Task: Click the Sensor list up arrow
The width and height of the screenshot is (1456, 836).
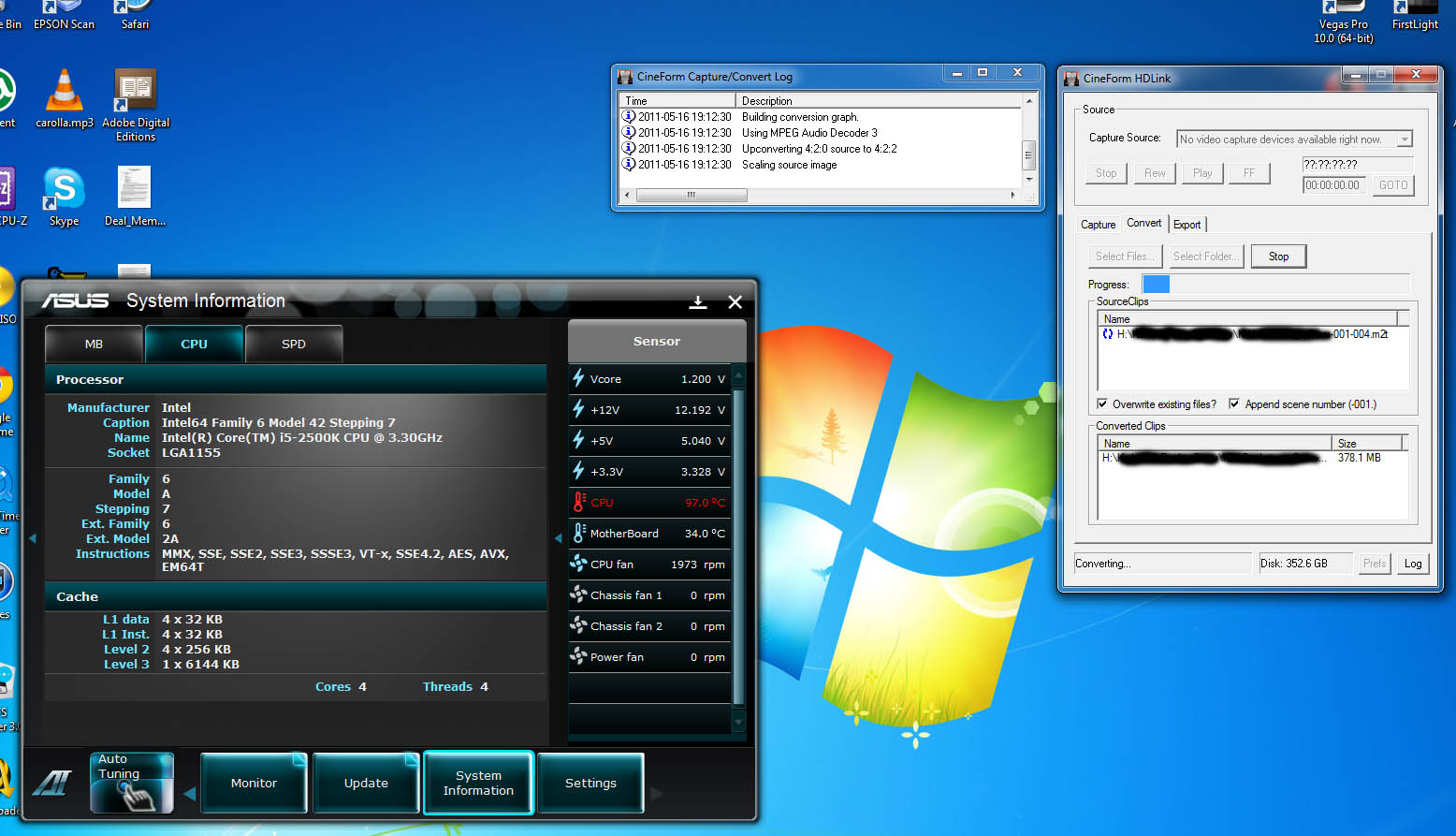Action: pyautogui.click(x=738, y=375)
